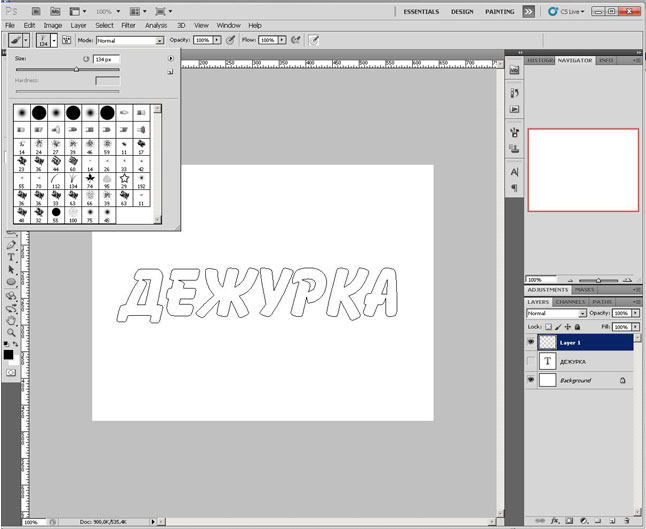Viewport: 646px width, 529px height.
Task: Click the brush Size slider
Action: coord(76,69)
